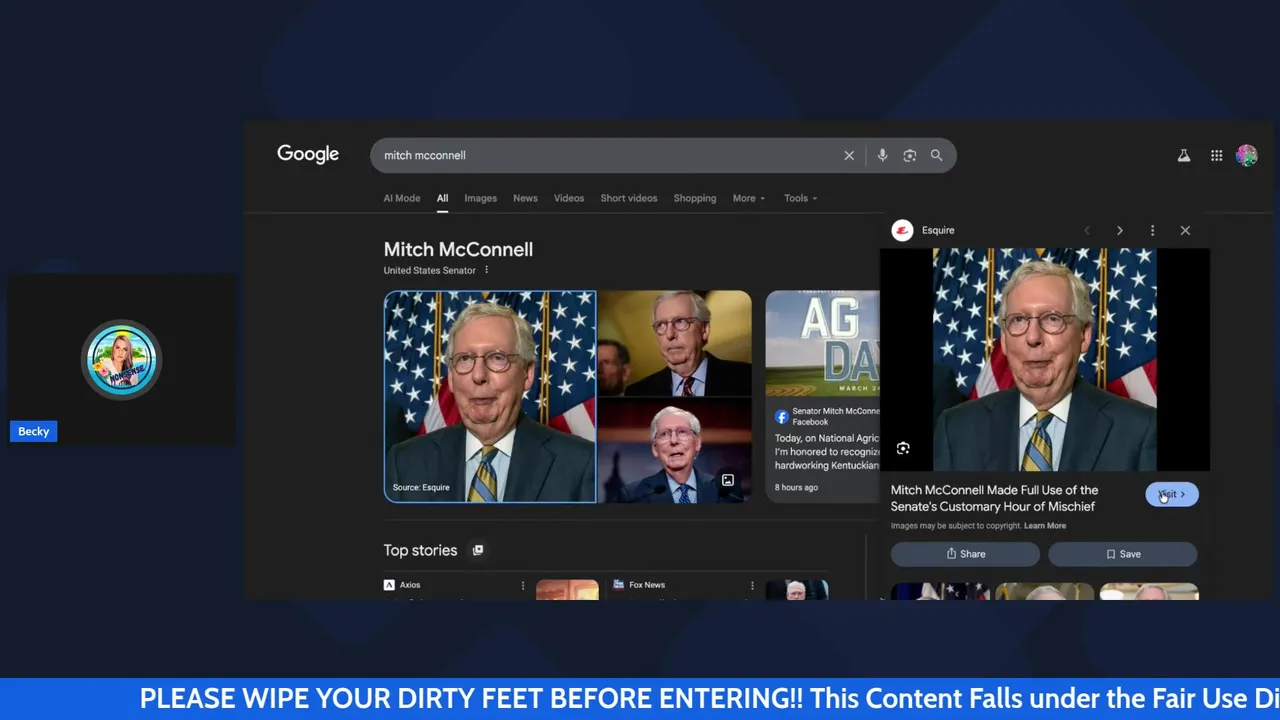Expand the Tools dropdown
The image size is (1280, 720).
tap(801, 198)
